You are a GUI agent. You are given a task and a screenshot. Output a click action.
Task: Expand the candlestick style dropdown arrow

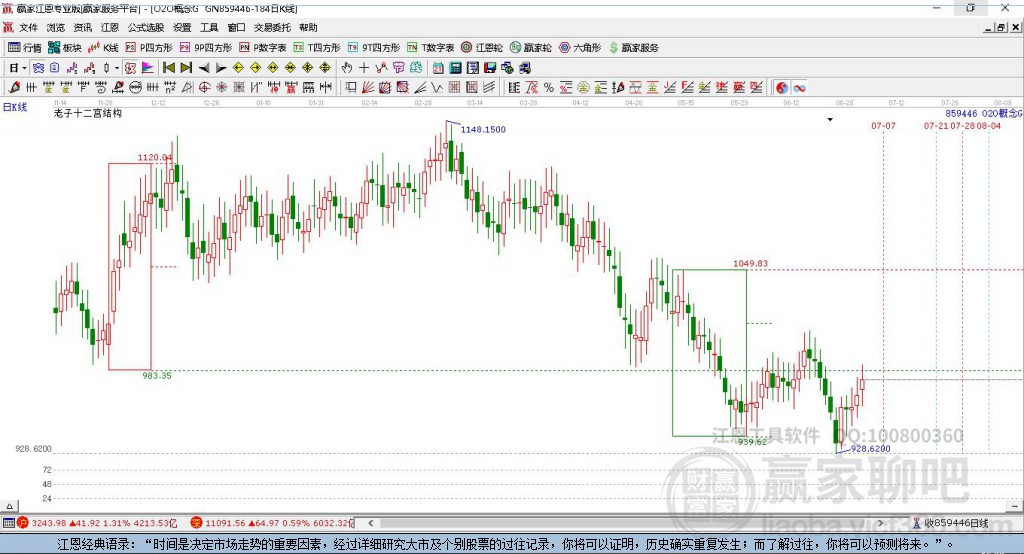click(117, 68)
